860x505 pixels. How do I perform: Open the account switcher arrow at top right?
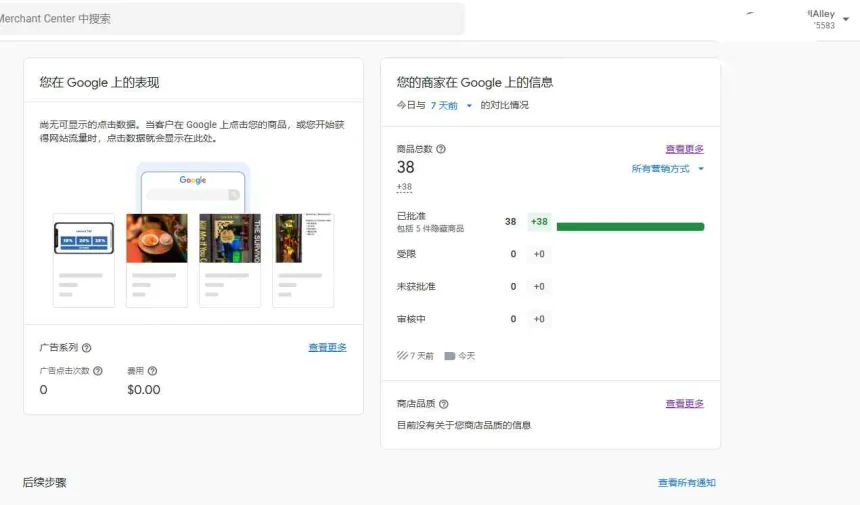tap(846, 19)
